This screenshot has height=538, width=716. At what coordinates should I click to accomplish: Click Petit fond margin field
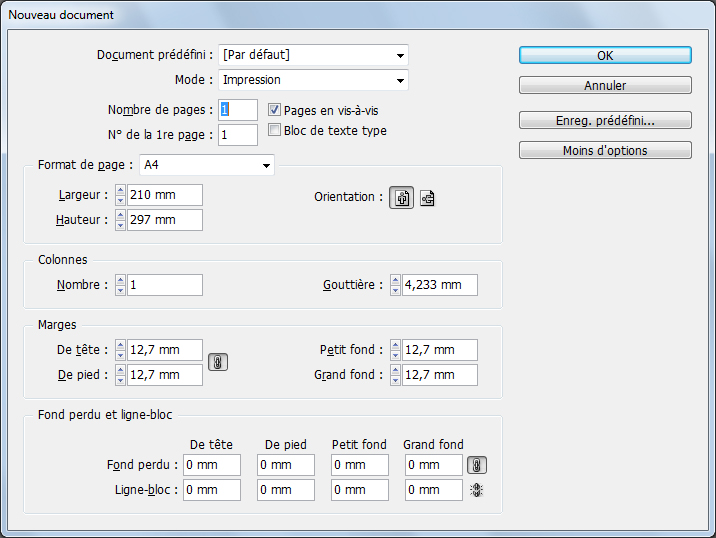point(440,350)
